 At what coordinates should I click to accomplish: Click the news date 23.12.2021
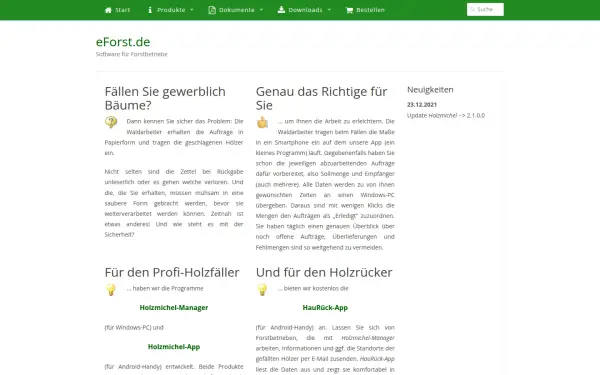(x=422, y=104)
